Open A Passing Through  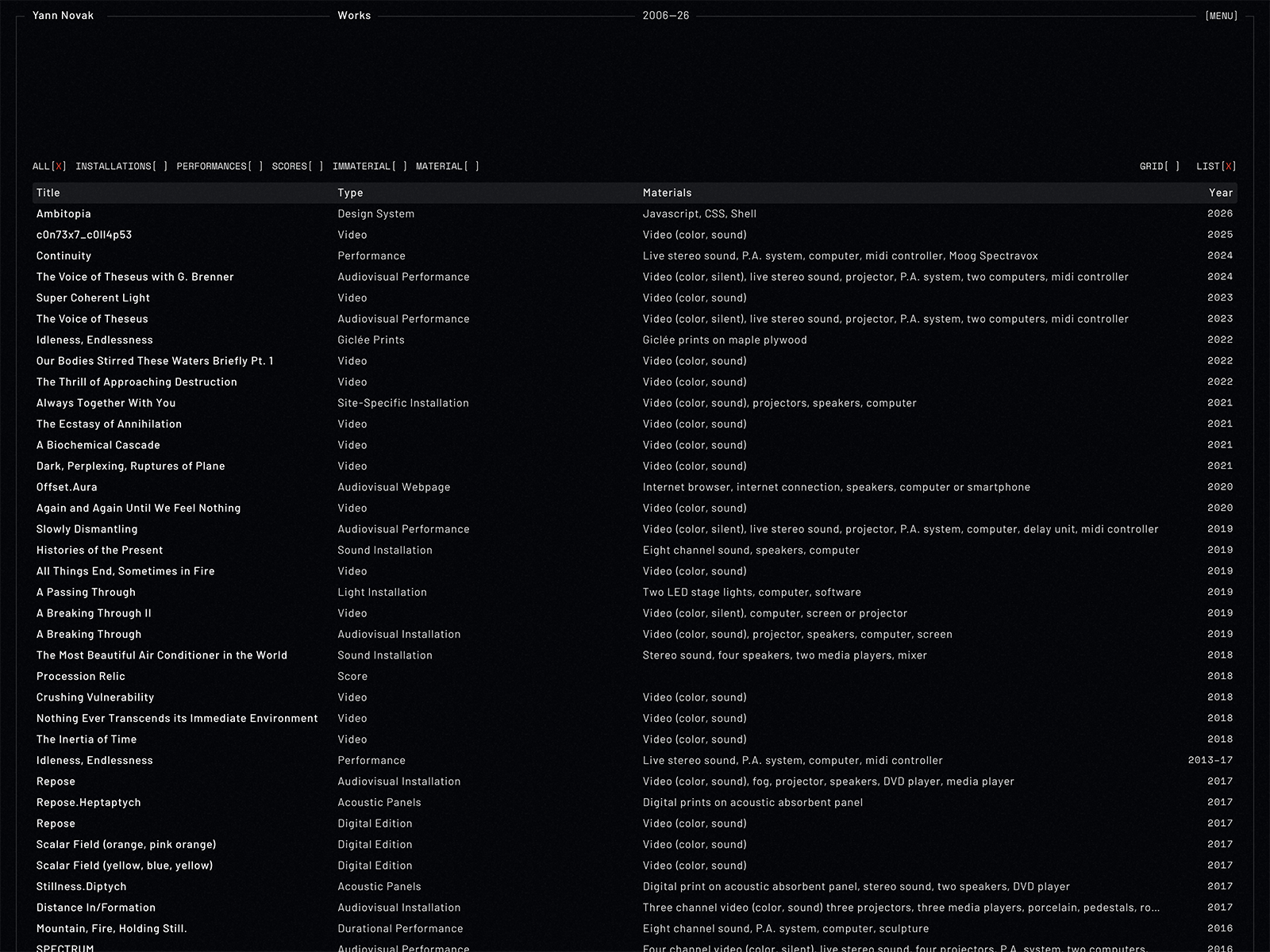pos(86,593)
